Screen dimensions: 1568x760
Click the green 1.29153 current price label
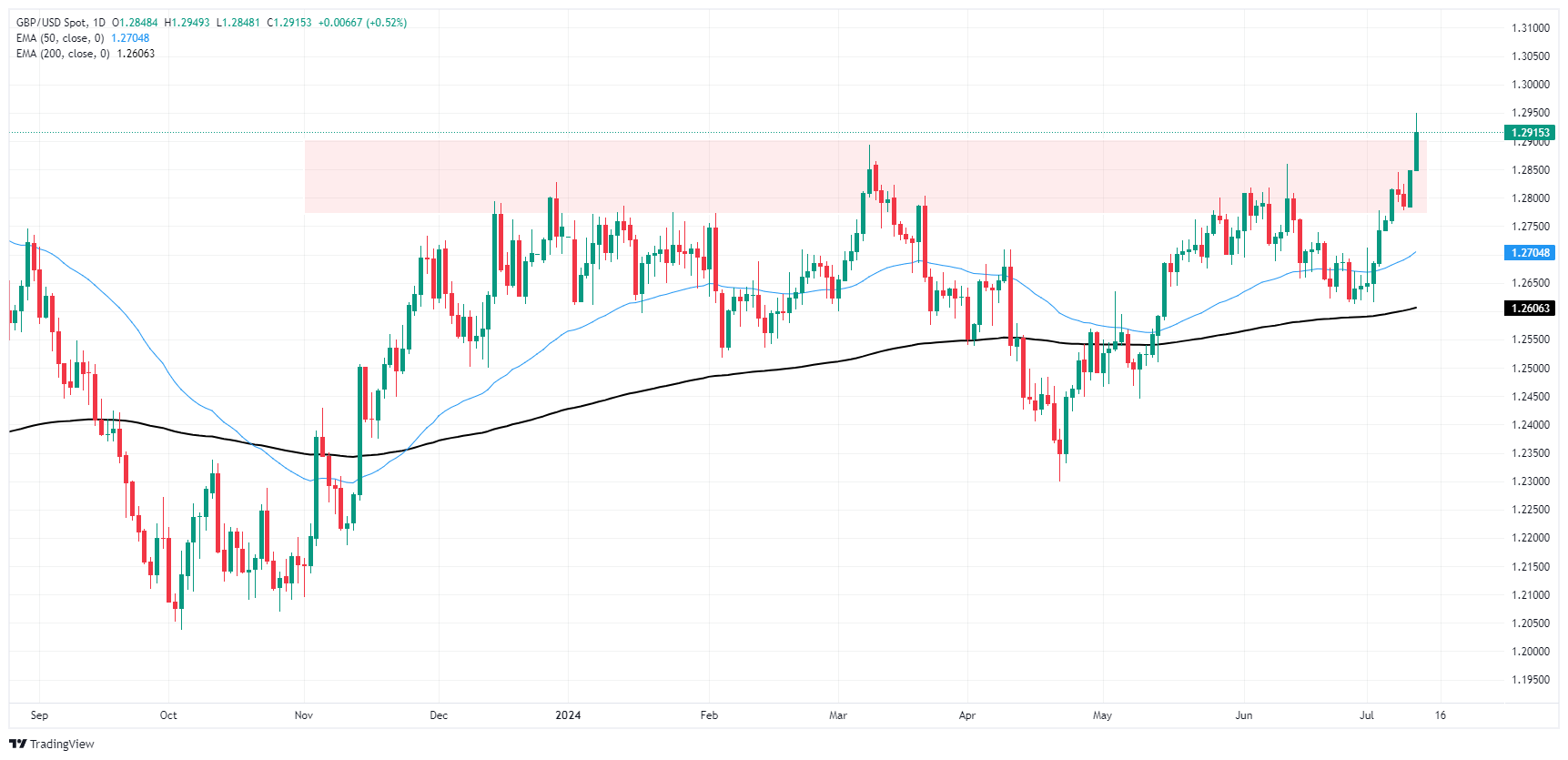click(x=1530, y=133)
